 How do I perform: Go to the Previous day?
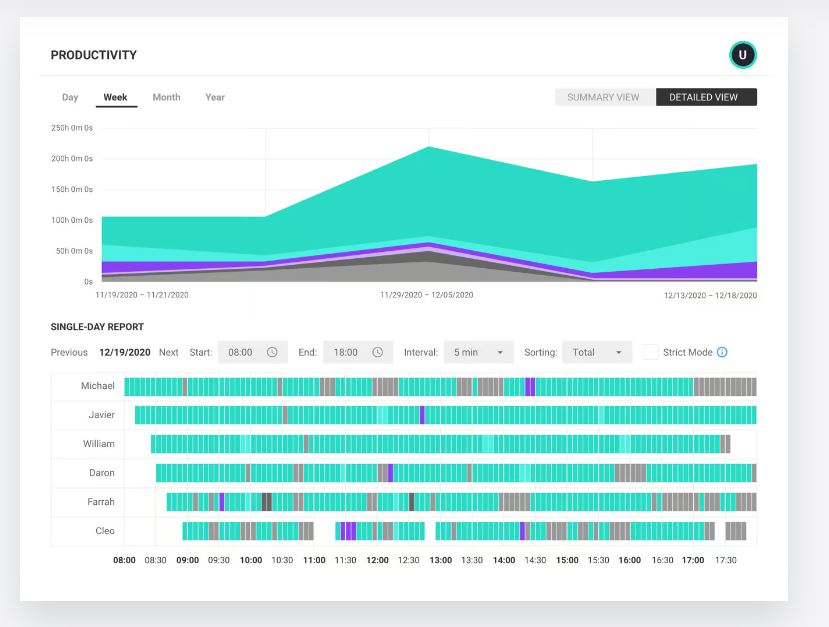click(x=69, y=352)
